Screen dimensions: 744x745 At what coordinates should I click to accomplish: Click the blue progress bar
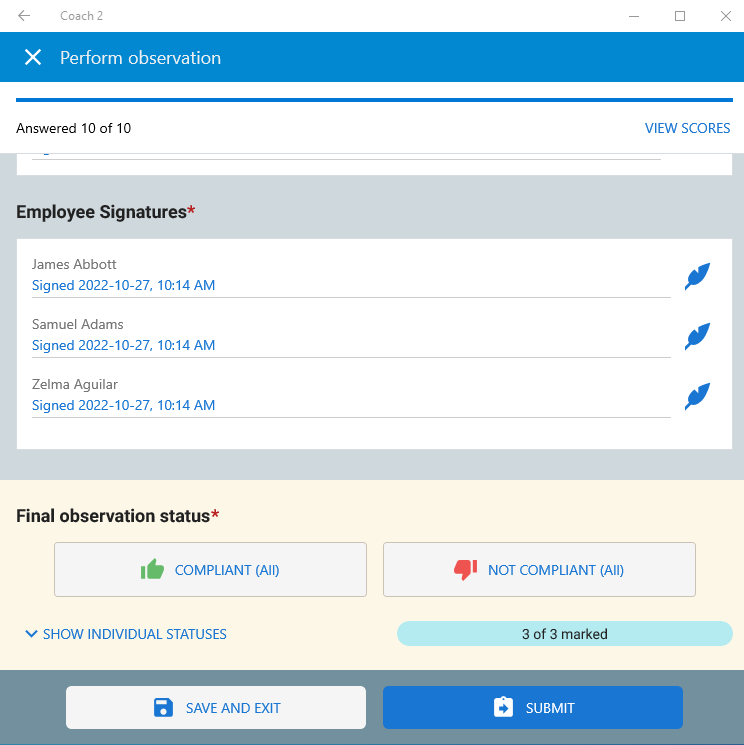point(374,100)
